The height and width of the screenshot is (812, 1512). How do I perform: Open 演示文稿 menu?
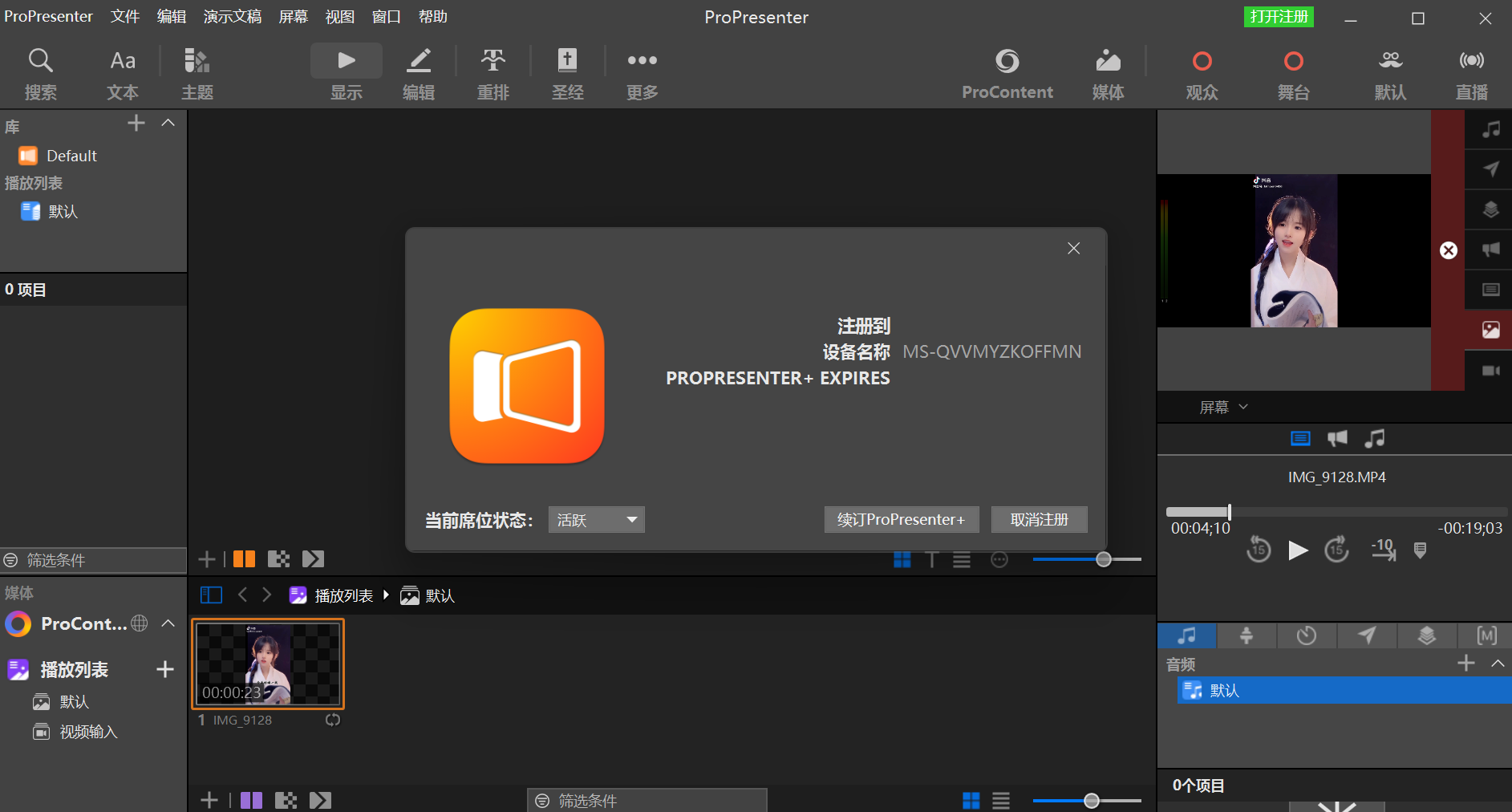click(233, 17)
